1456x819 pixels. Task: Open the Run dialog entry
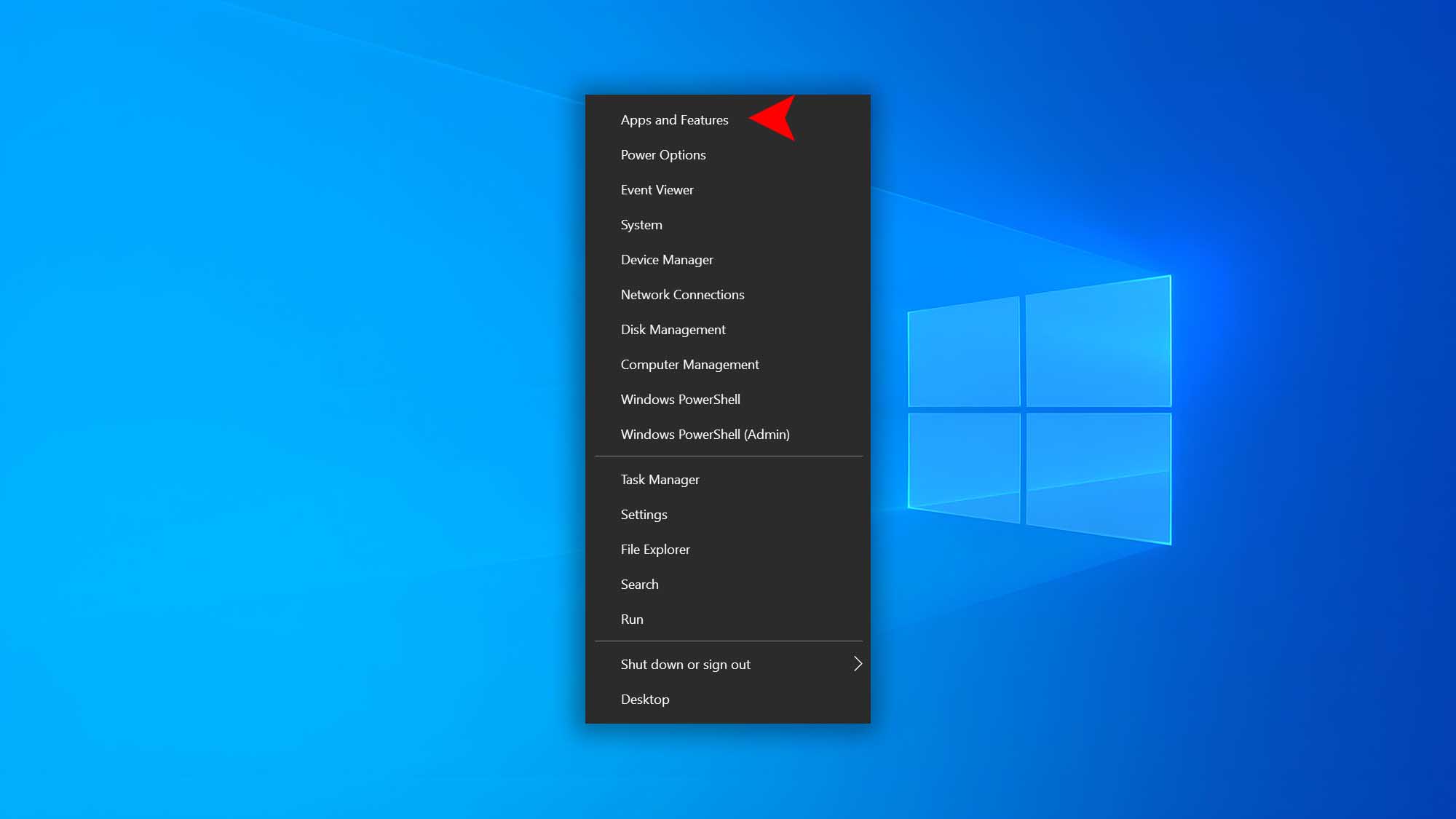click(727, 620)
